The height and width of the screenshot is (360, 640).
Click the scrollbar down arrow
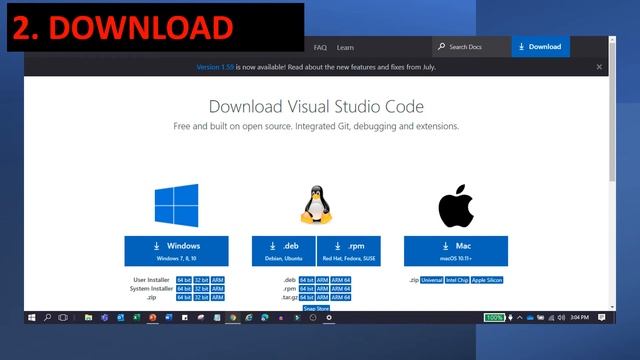tap(612, 307)
